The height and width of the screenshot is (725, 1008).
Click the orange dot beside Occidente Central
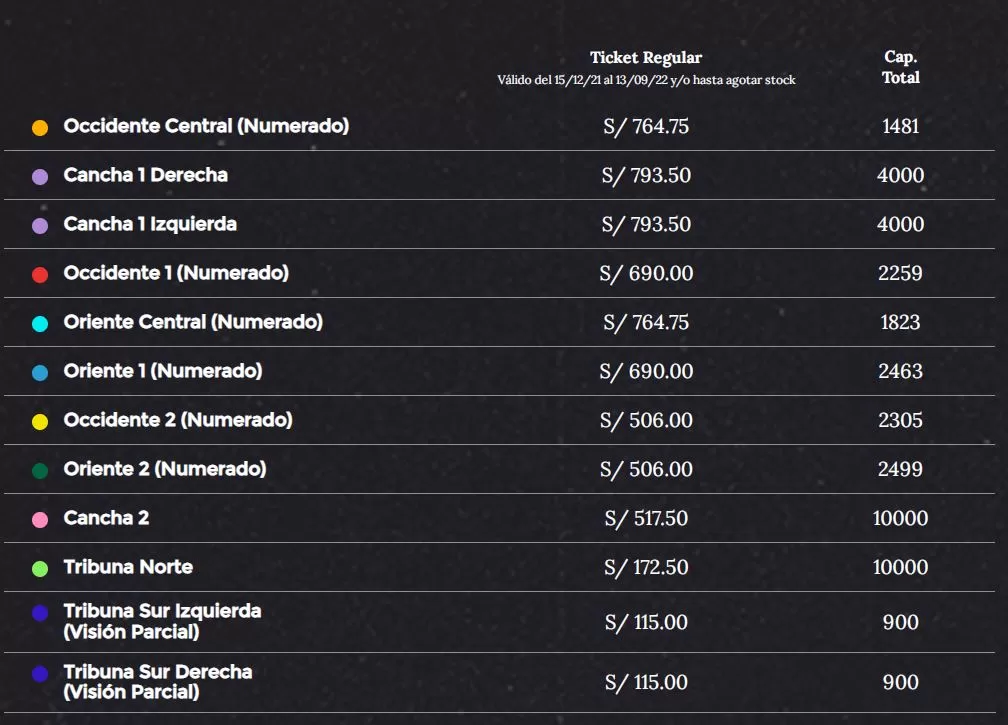[40, 128]
